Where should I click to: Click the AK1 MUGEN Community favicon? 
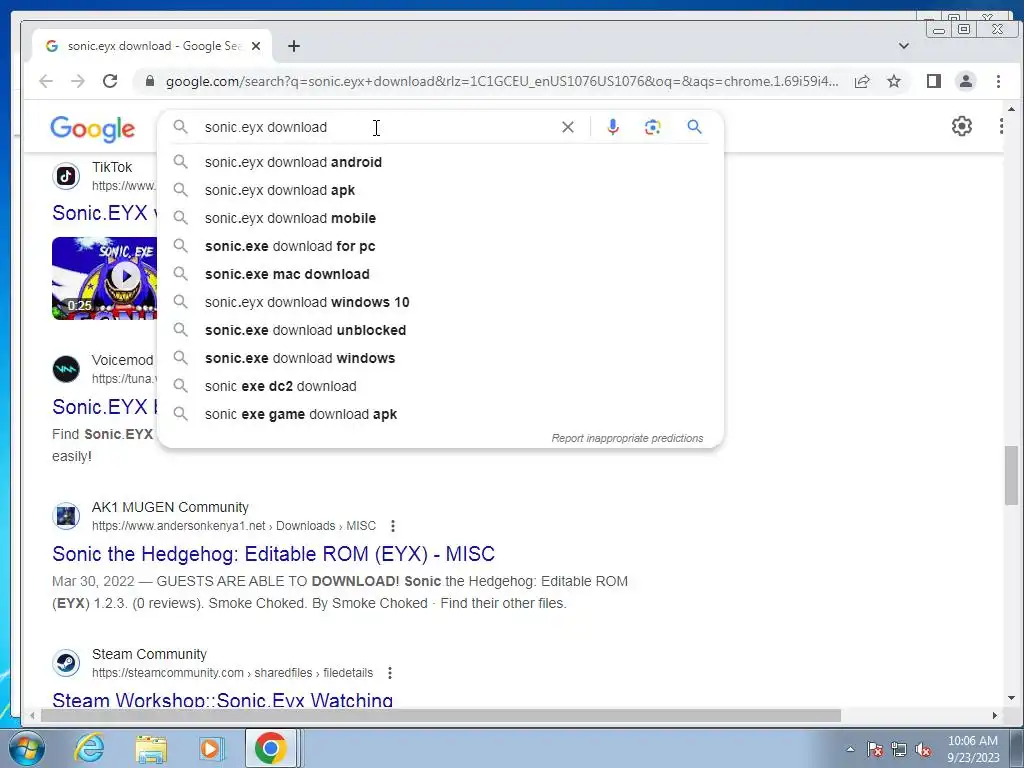tap(66, 516)
